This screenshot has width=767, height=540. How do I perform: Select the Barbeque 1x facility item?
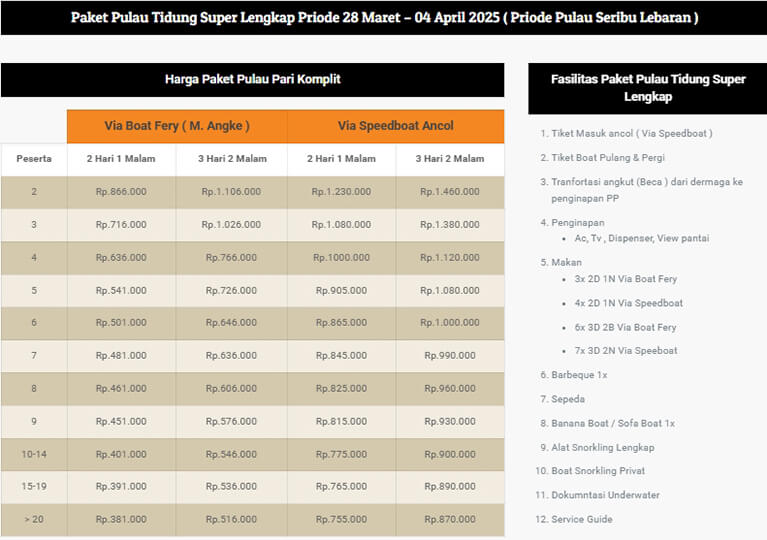[579, 375]
